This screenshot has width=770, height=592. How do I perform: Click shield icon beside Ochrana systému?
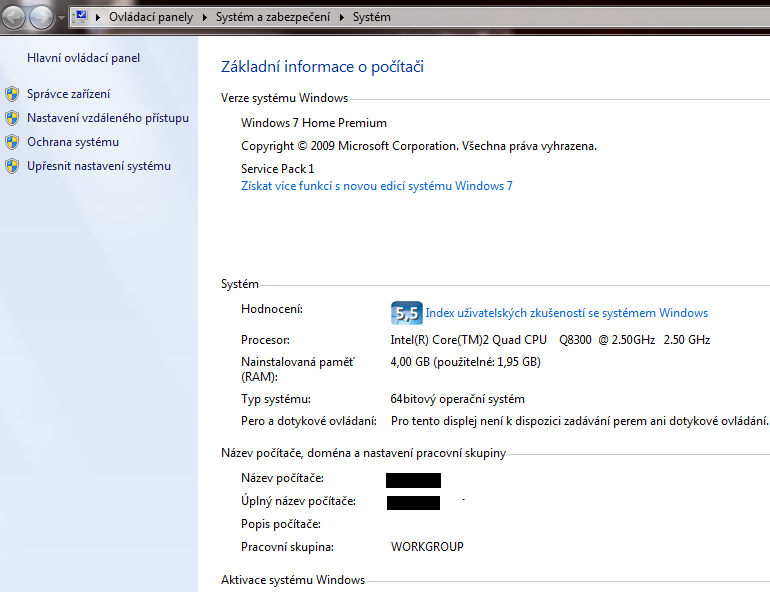12,142
